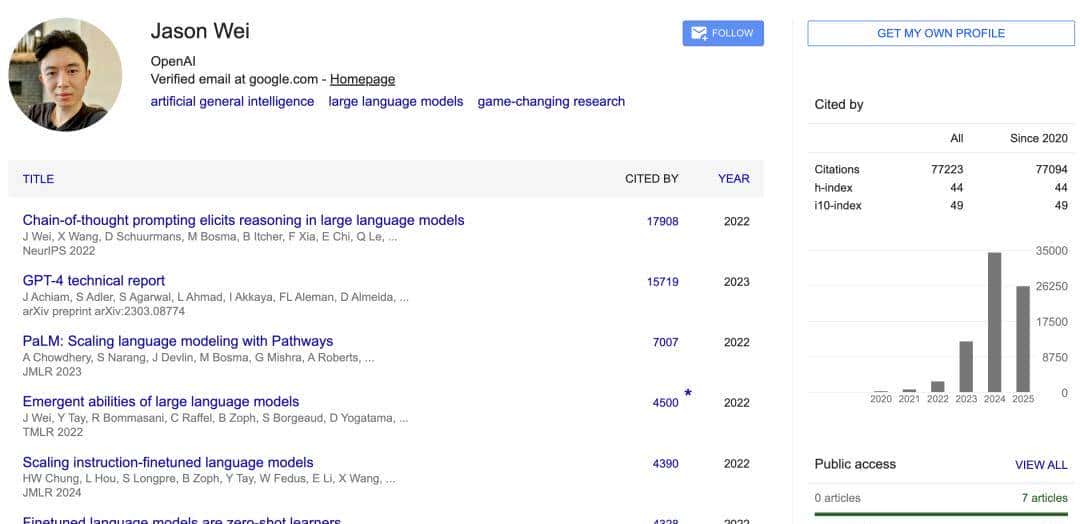This screenshot has height=524, width=1080.
Task: Click the asterisk next to 4500 citations
Action: [688, 394]
